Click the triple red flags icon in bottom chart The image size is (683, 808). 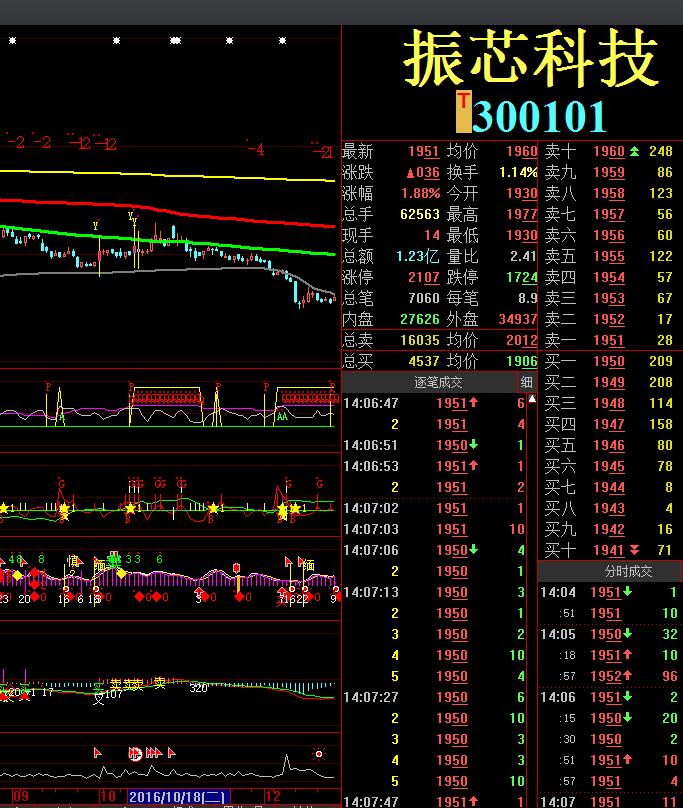(154, 753)
